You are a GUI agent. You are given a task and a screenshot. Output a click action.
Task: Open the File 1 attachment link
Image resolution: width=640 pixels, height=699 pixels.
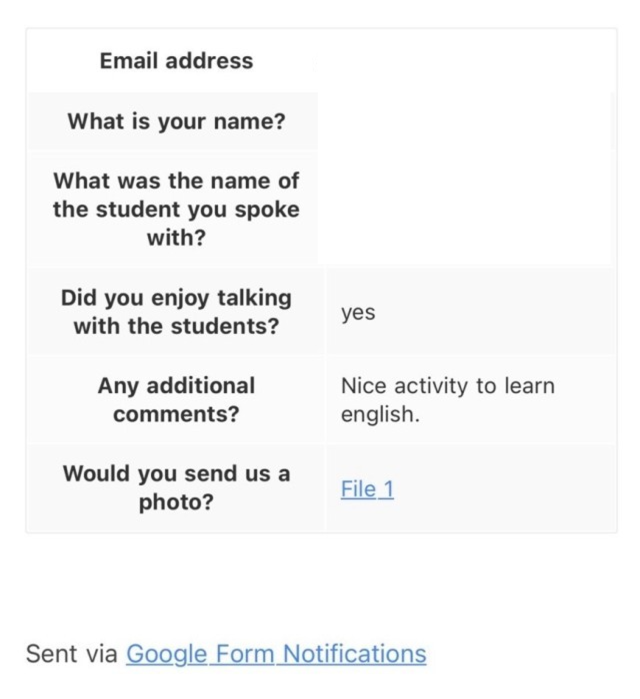(367, 489)
